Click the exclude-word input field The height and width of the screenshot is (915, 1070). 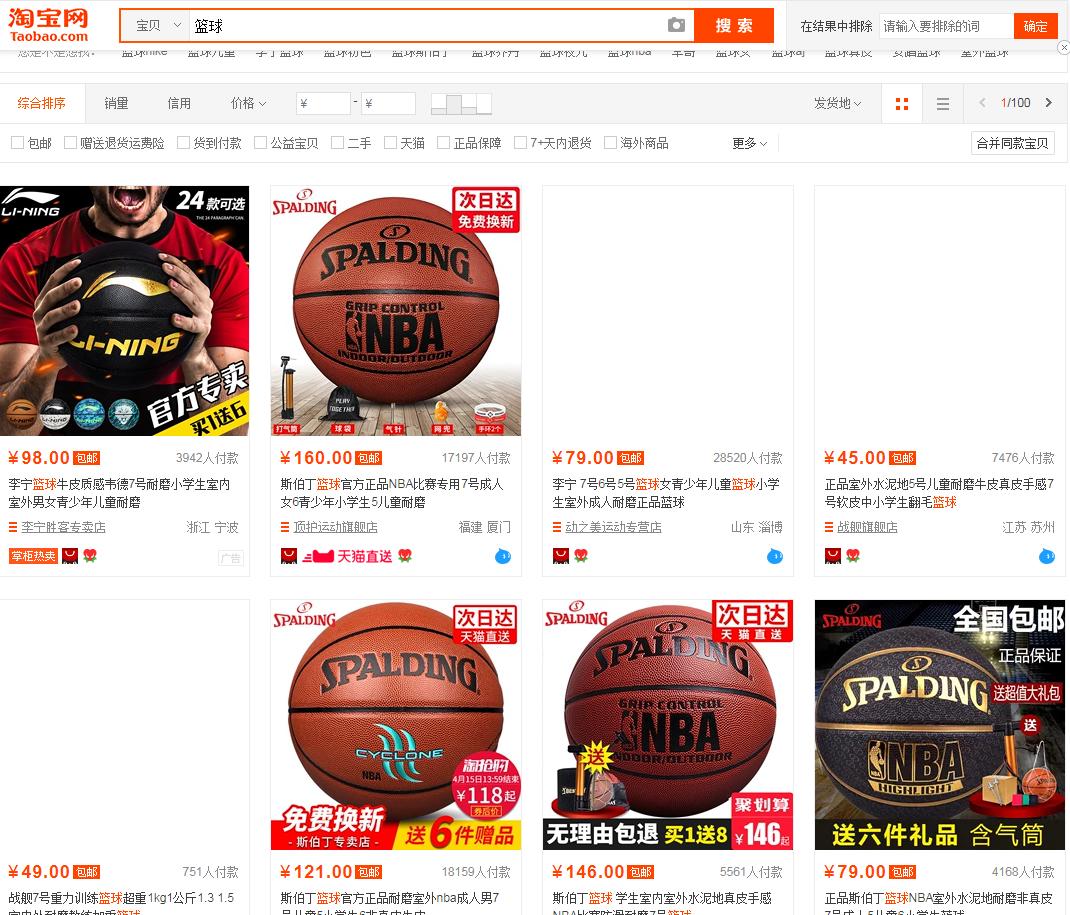946,26
